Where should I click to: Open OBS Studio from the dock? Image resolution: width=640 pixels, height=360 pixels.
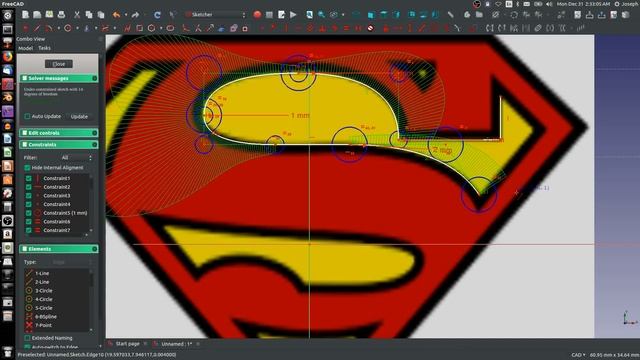(8, 220)
